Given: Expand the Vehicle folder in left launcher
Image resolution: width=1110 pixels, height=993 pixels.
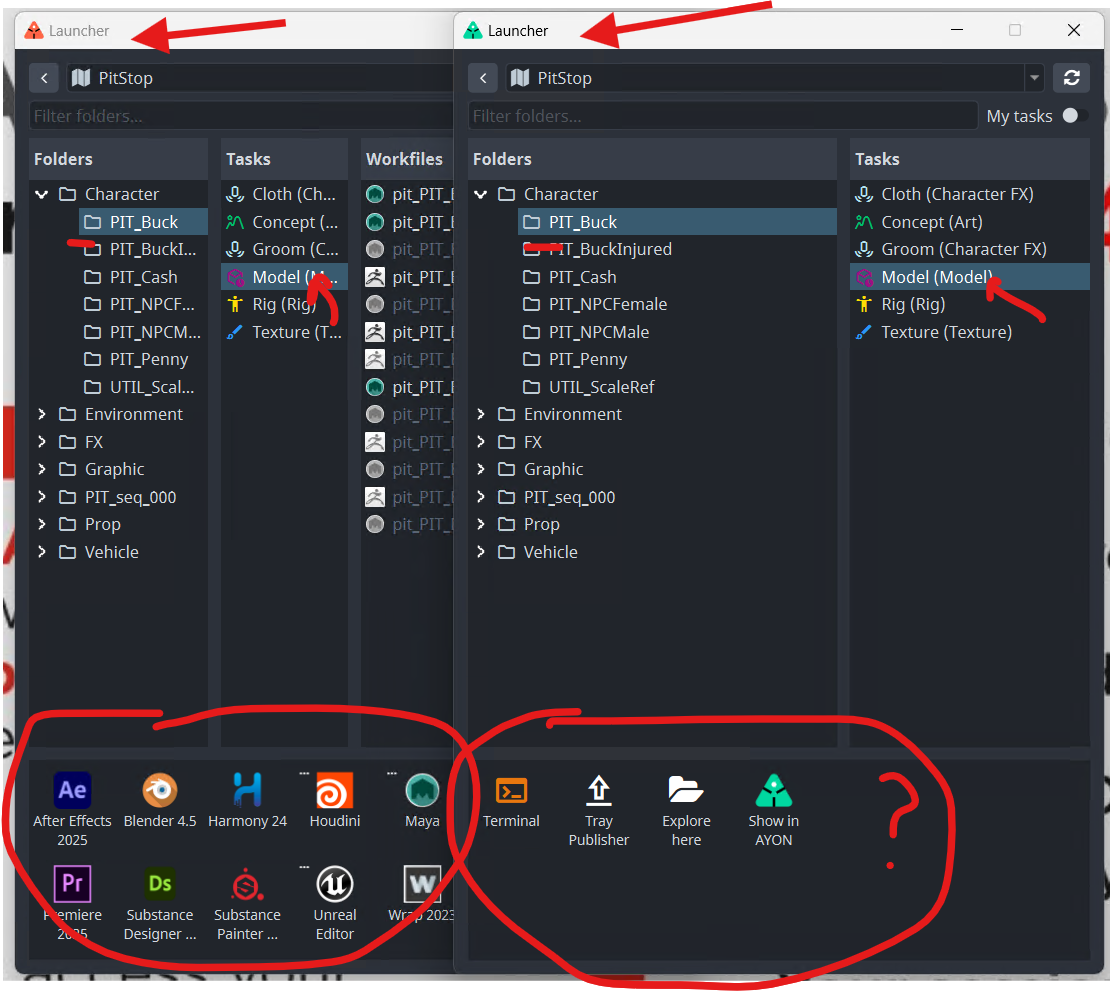Looking at the screenshot, I should [42, 552].
